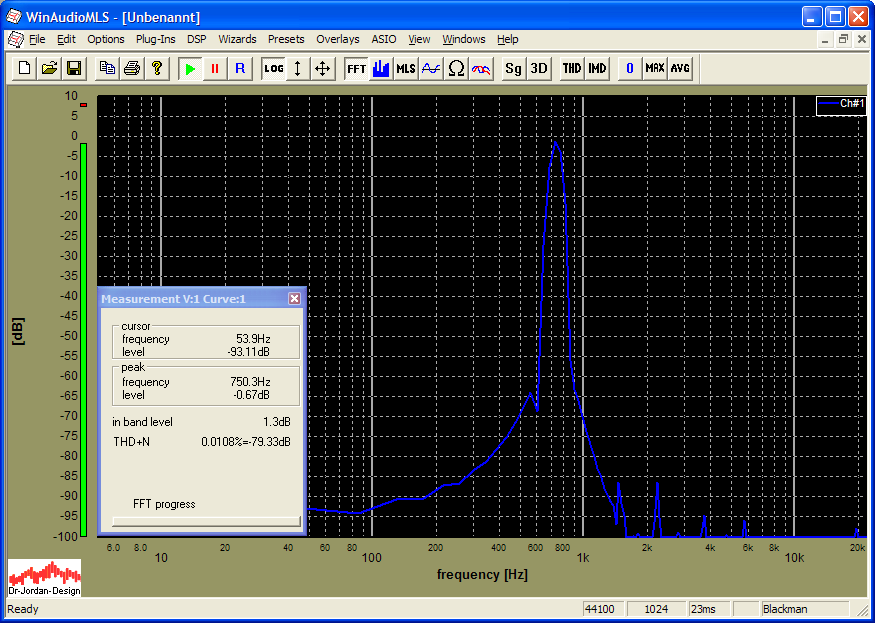Pause measurement with the red pause button
The height and width of the screenshot is (623, 875).
pyautogui.click(x=214, y=68)
